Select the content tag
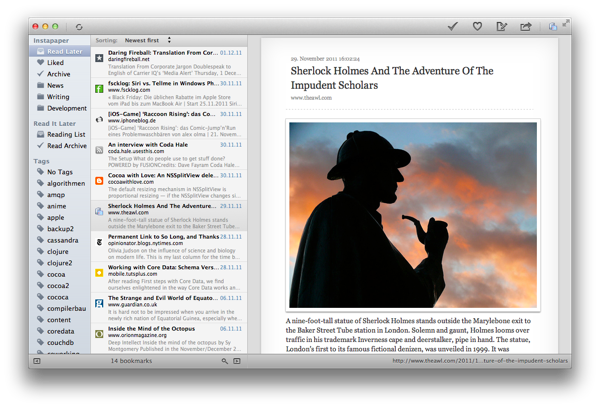The image size is (600, 408). [60, 320]
